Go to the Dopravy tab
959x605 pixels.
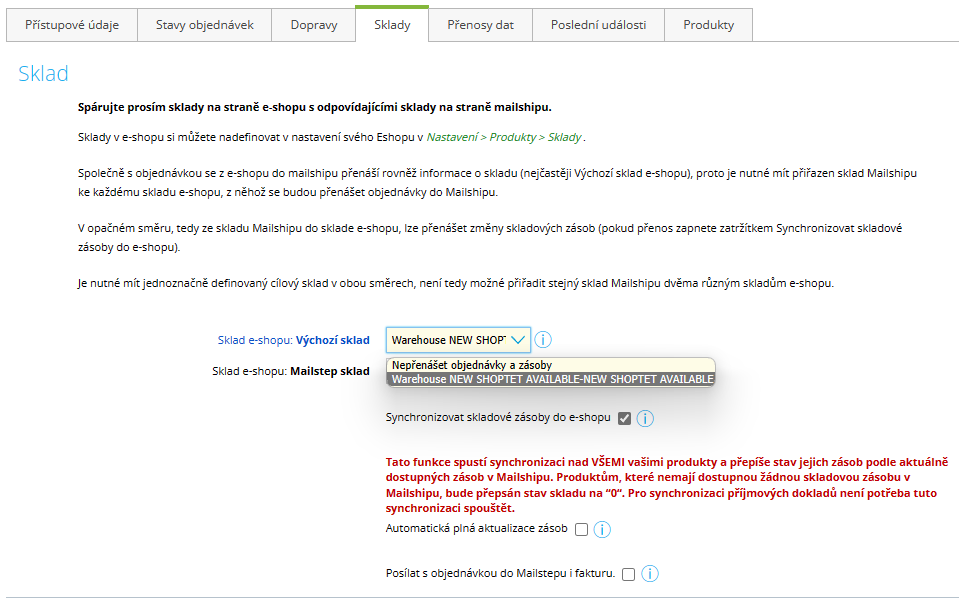point(313,25)
